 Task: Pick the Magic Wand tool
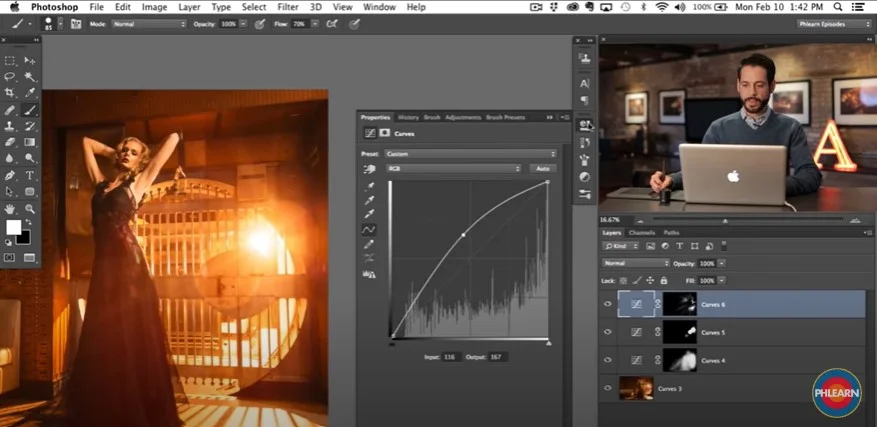[x=29, y=76]
